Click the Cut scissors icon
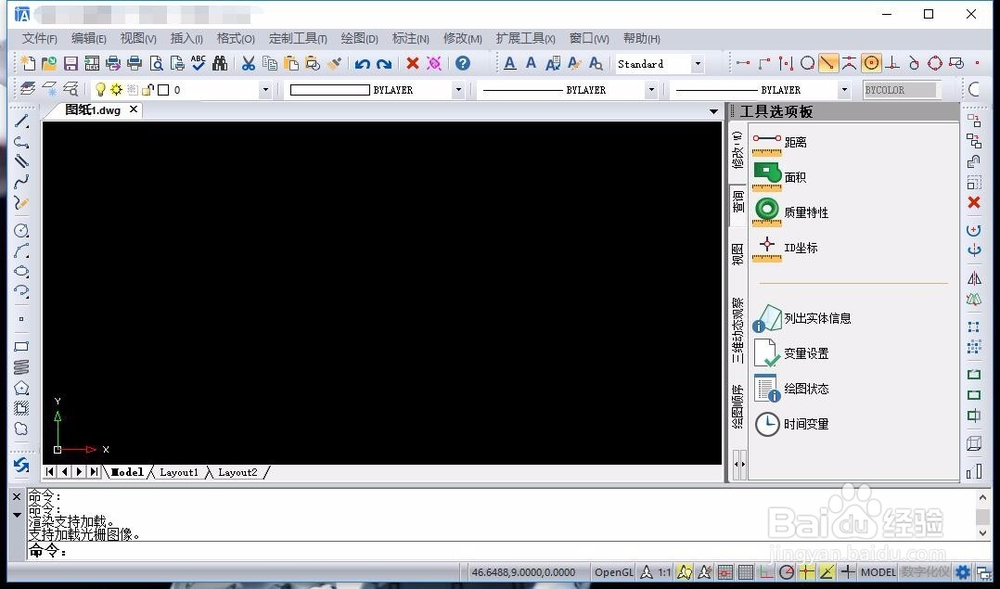The width and height of the screenshot is (1000, 589). click(248, 63)
